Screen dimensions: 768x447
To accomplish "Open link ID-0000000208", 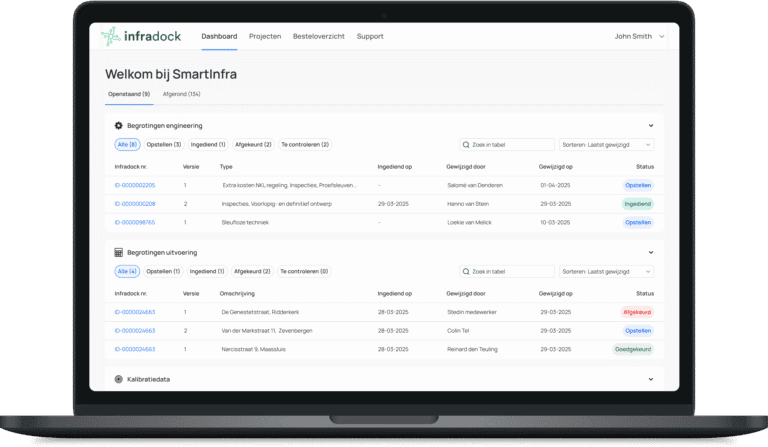I will 135,204.
